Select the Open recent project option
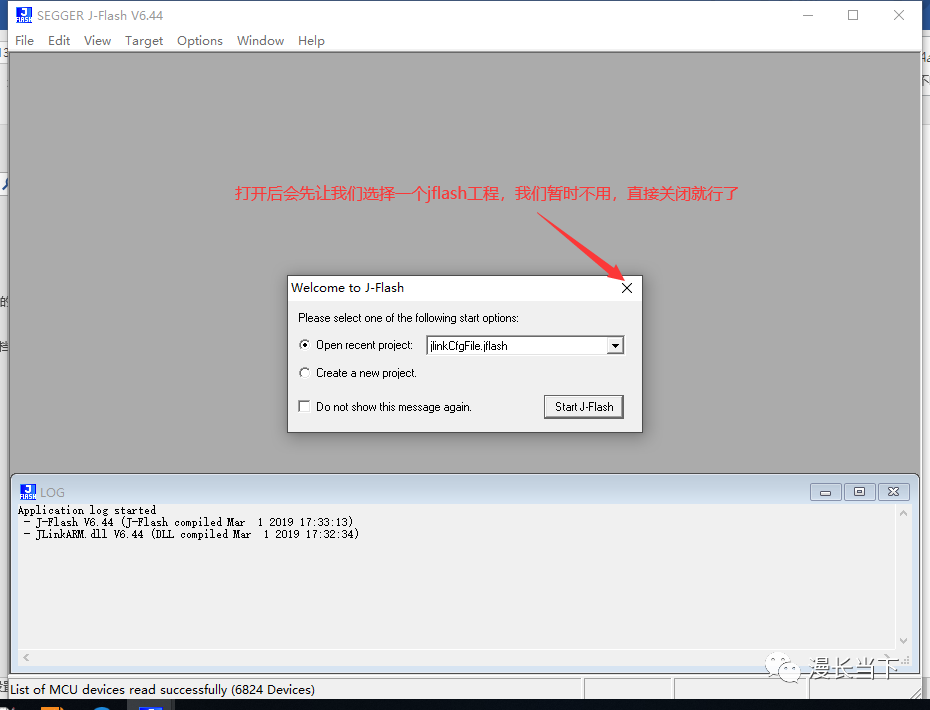This screenshot has width=930, height=710. [x=305, y=345]
